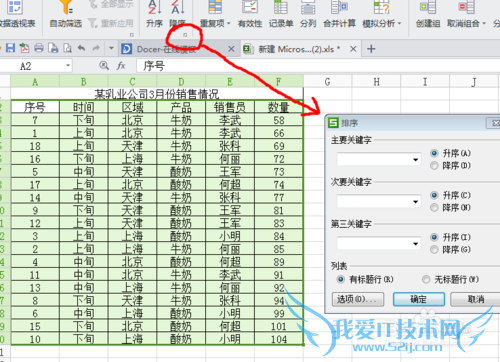Choose the 有标题行(R) header row option
Viewport: 500px width, 362px height.
[x=340, y=279]
